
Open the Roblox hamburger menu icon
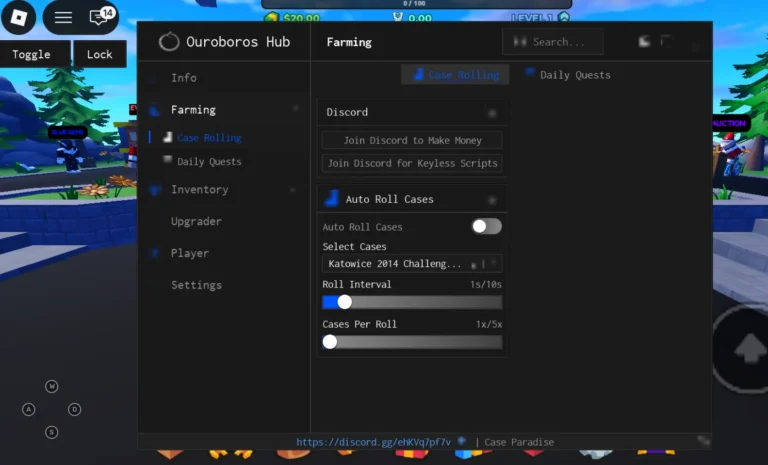point(63,18)
